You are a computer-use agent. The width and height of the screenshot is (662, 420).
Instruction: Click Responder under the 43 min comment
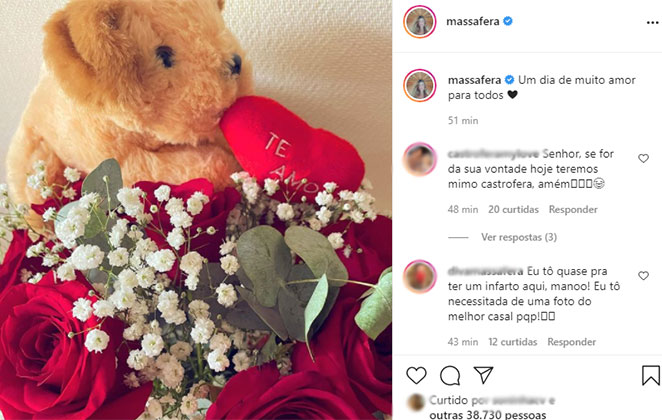[572, 342]
